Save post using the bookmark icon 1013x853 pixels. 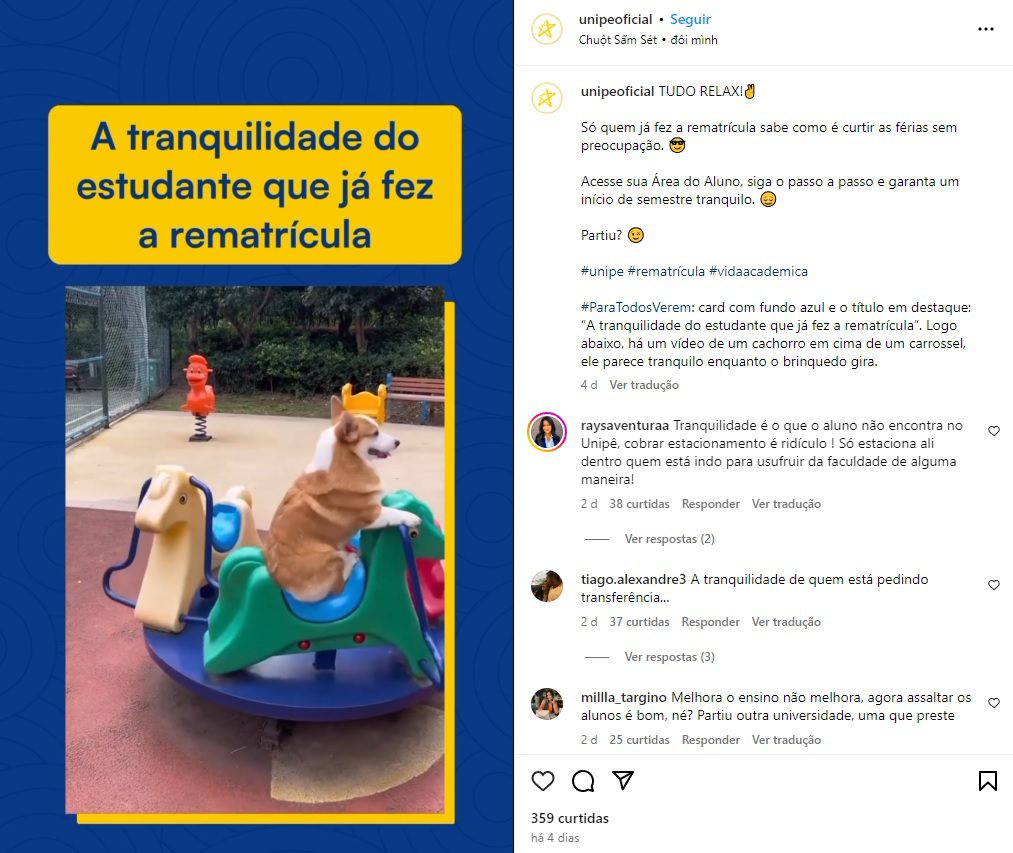click(x=988, y=781)
